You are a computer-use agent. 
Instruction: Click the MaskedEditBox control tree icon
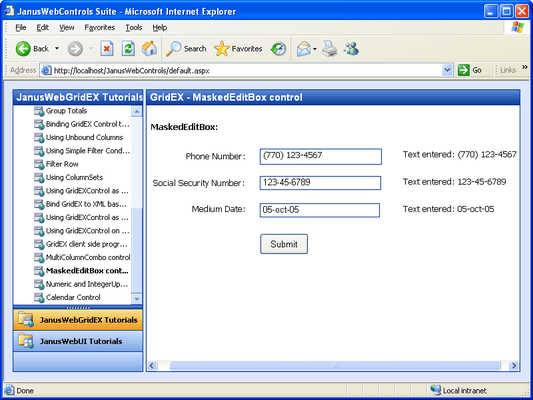[39, 271]
